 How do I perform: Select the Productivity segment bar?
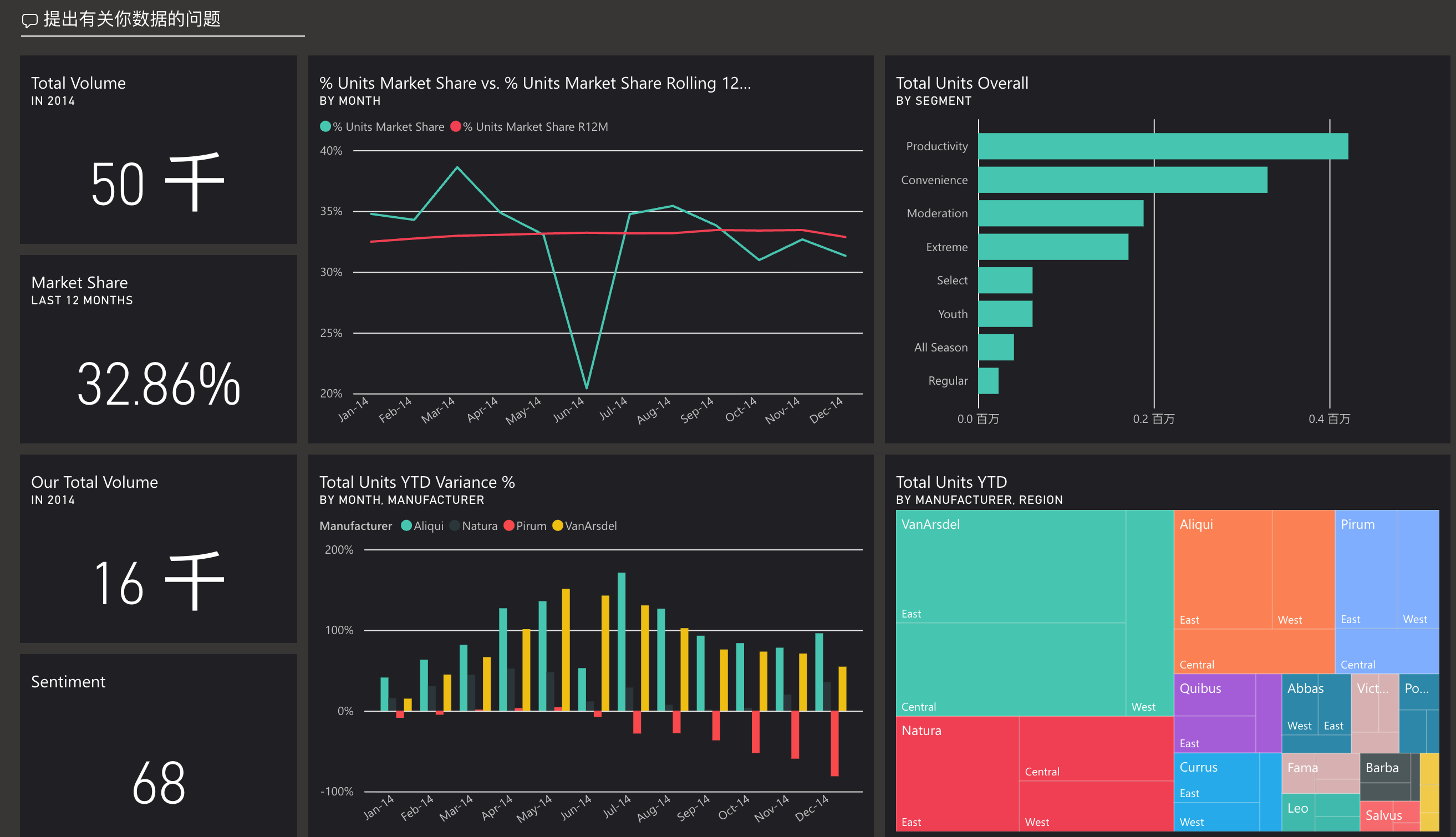click(x=1163, y=146)
